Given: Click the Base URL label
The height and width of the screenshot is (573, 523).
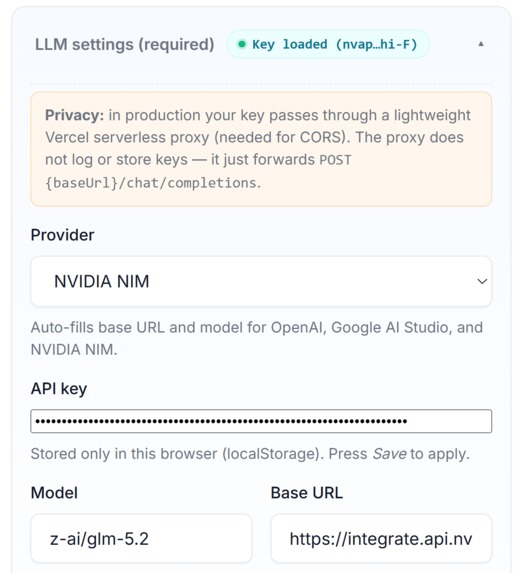Looking at the screenshot, I should click(307, 493).
